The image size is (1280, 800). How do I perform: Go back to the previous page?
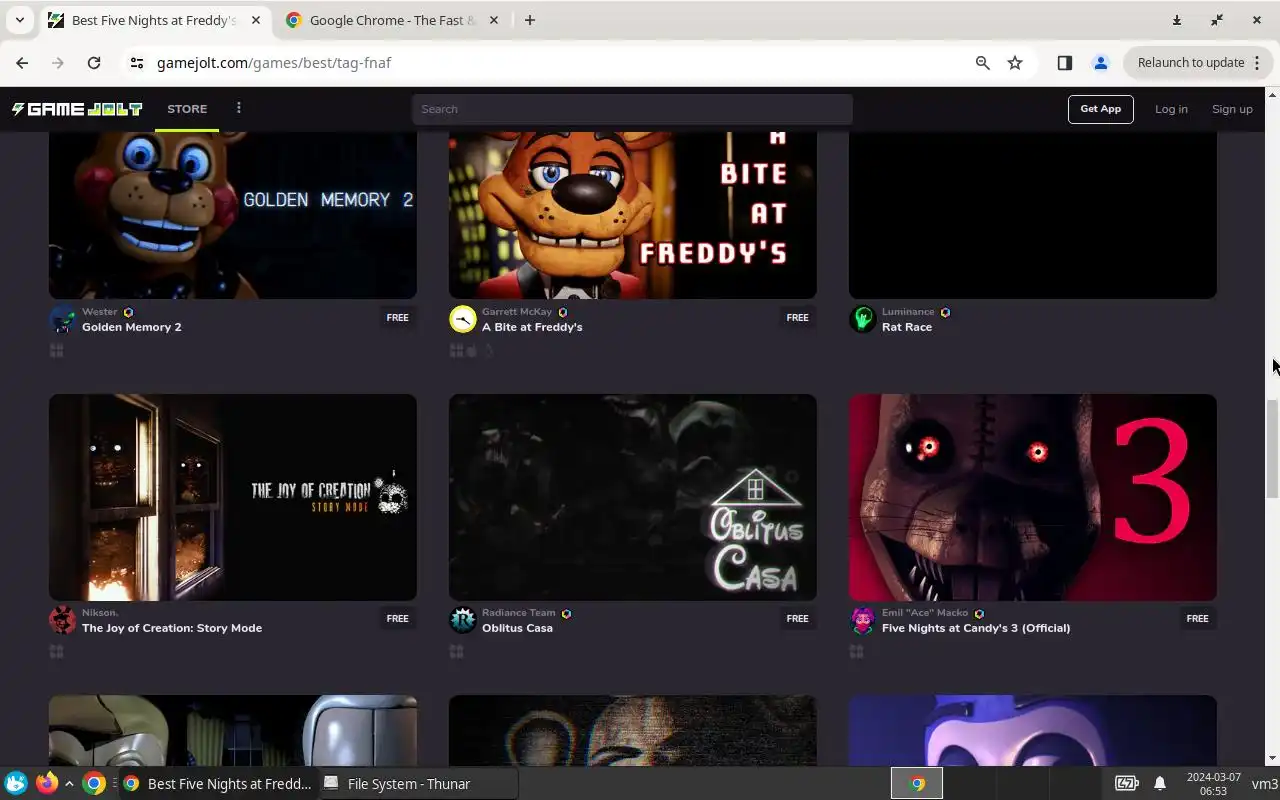22,62
